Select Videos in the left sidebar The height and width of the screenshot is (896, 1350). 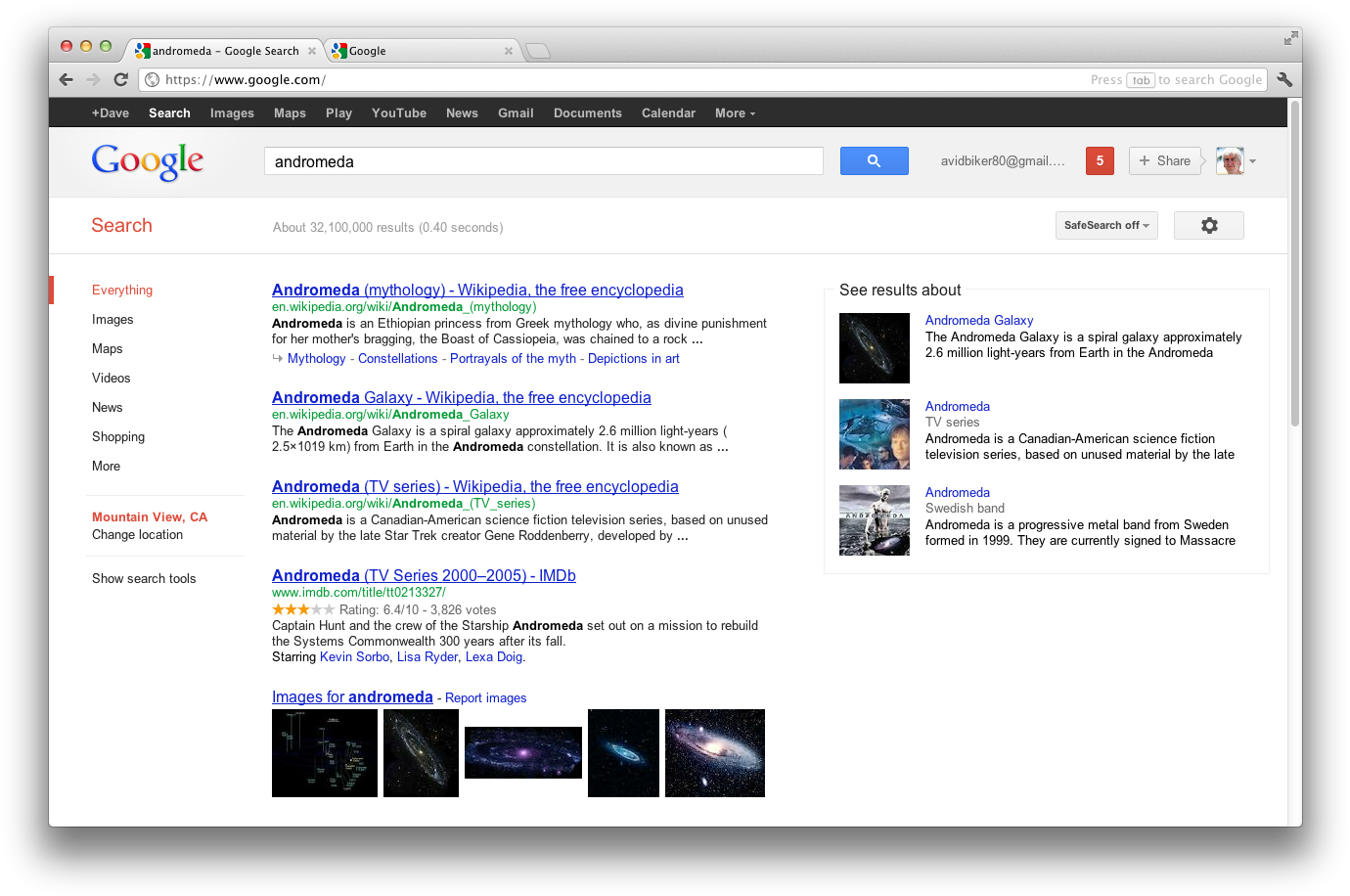(112, 379)
